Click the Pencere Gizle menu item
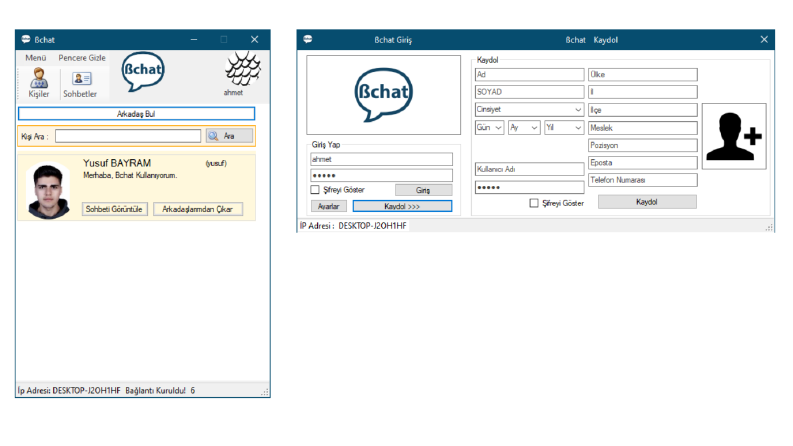Image resolution: width=793 pixels, height=446 pixels. tap(82, 58)
